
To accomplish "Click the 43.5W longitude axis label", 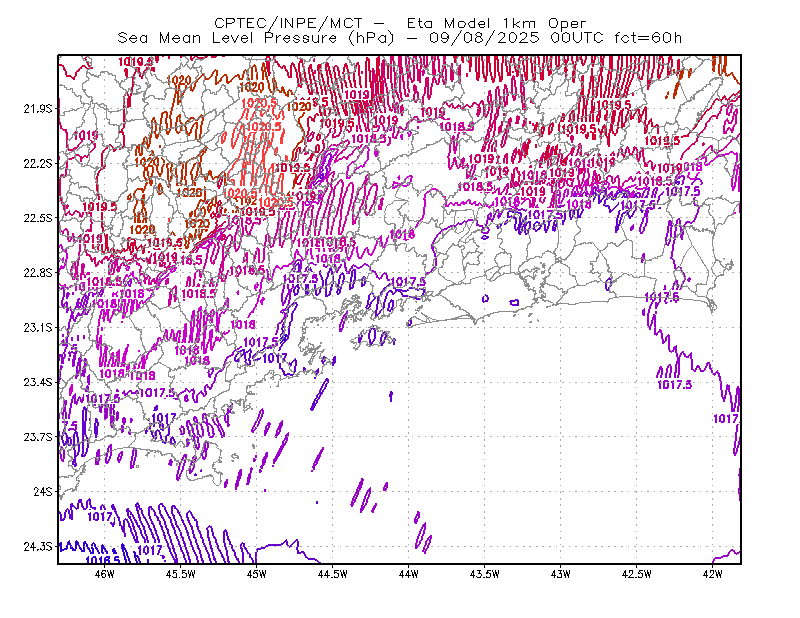I will coord(485,574).
